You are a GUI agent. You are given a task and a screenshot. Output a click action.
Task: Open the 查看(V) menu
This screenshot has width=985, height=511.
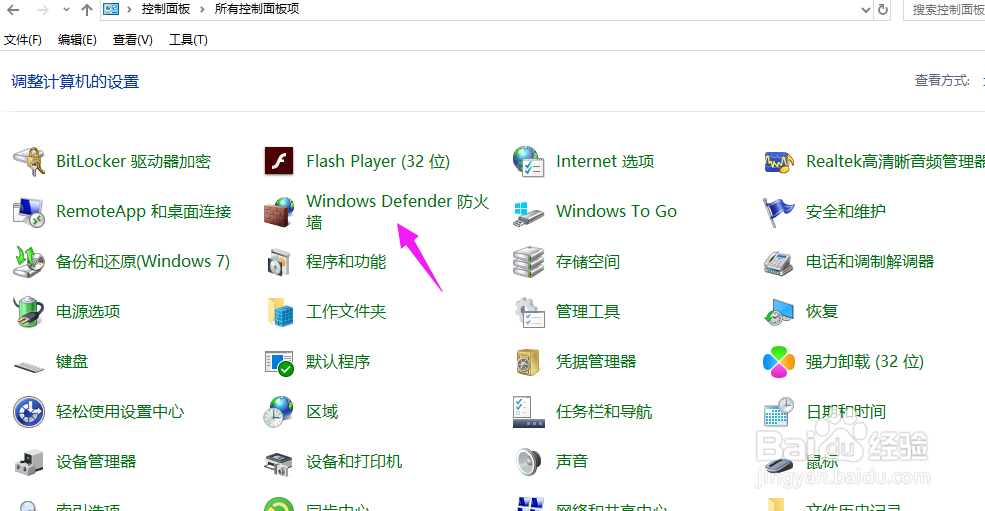click(x=133, y=40)
